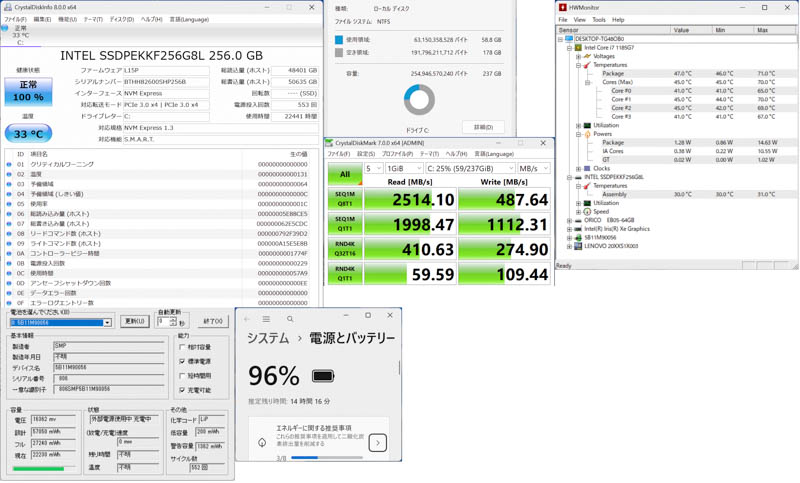This screenshot has width=800, height=483.
Task: Open the 1GiB test size dropdown
Action: coord(404,168)
